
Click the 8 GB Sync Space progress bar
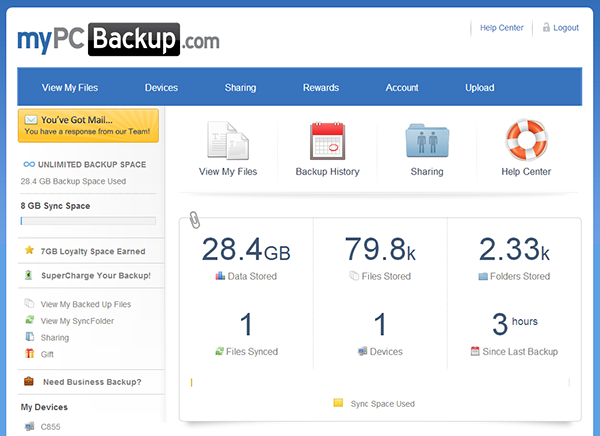(x=88, y=221)
